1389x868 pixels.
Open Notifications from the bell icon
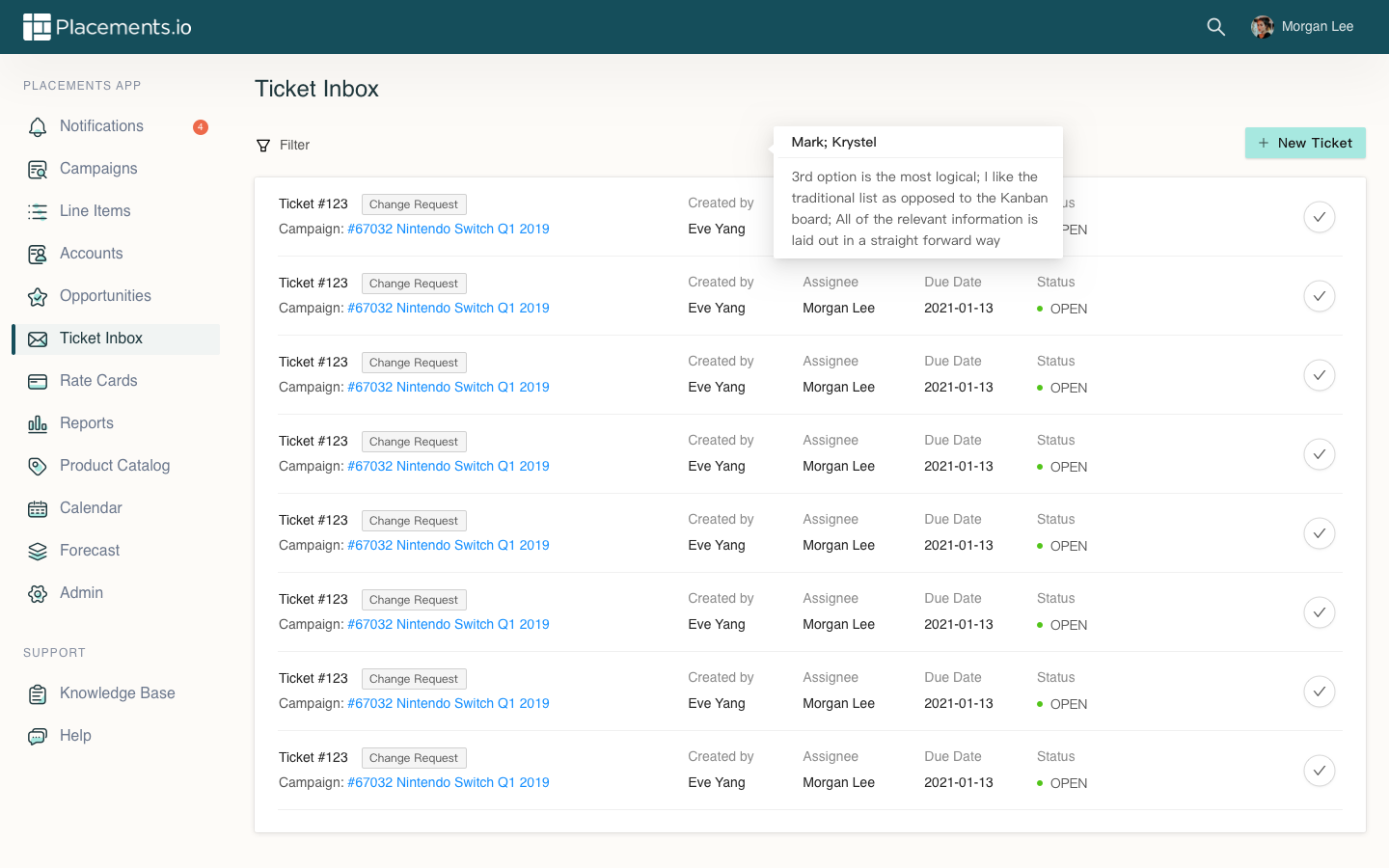pos(38,126)
